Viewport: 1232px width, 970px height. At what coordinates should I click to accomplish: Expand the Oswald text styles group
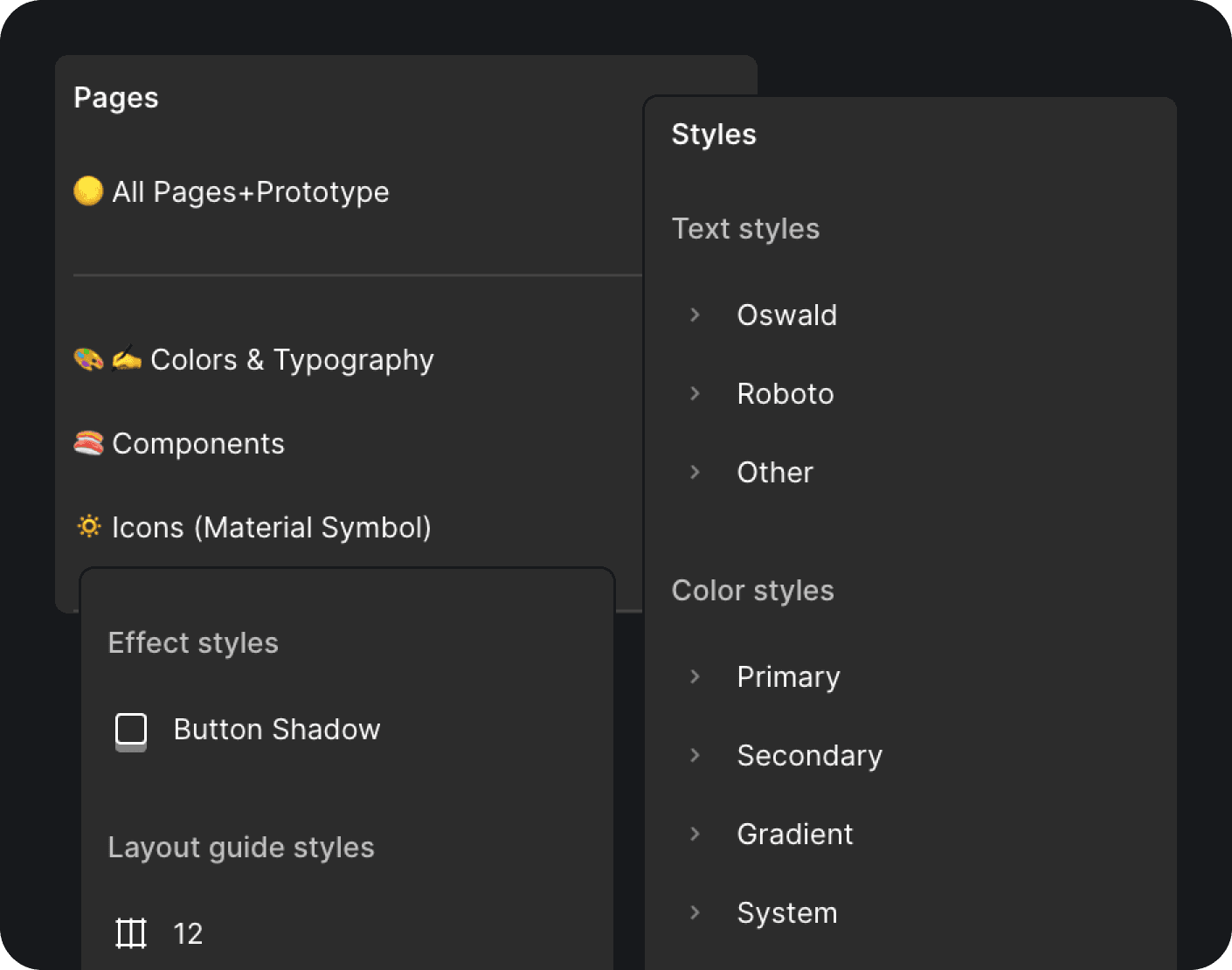(x=696, y=315)
